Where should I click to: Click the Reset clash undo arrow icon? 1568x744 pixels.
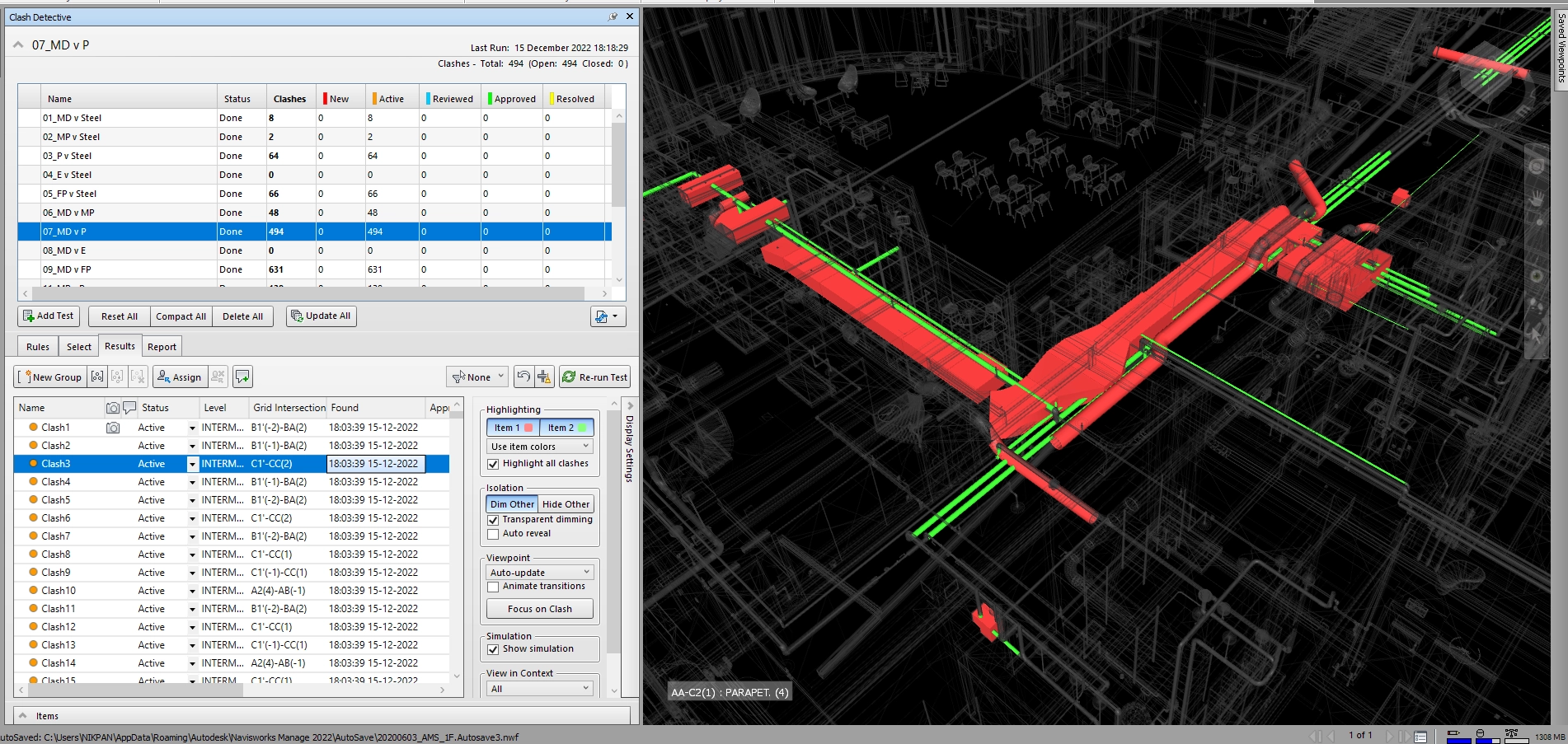coord(523,377)
